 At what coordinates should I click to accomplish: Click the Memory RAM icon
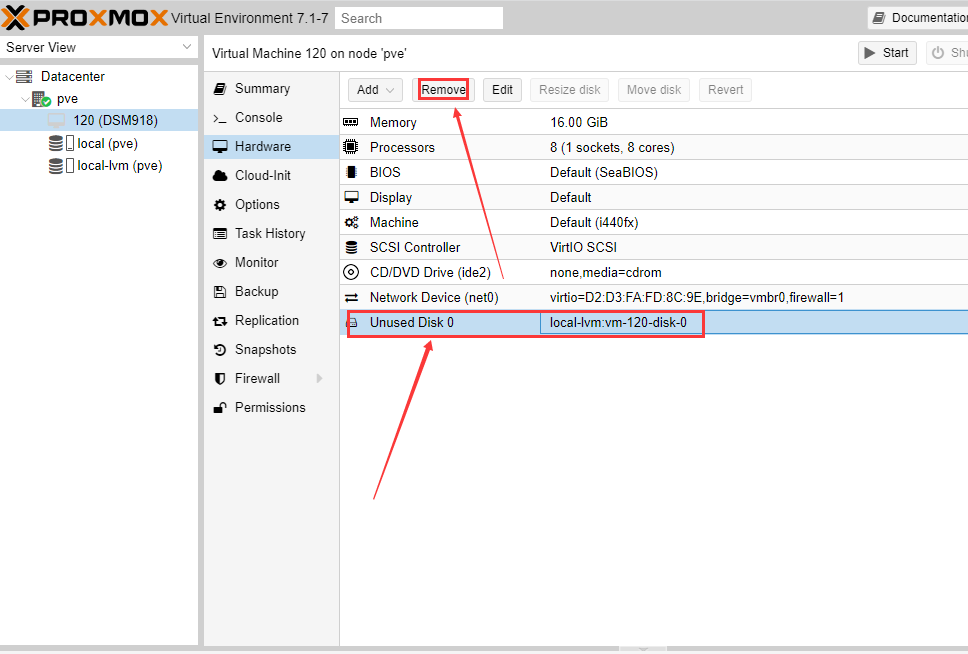[x=351, y=122]
